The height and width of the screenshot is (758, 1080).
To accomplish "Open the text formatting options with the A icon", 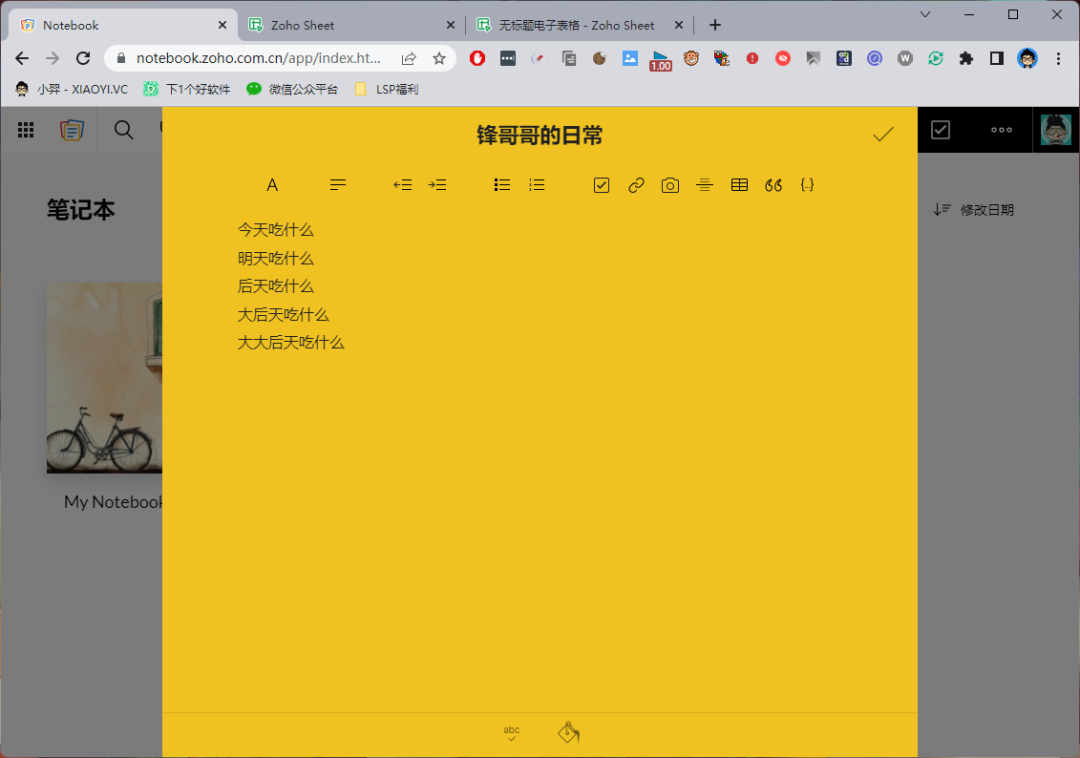I will [x=272, y=184].
